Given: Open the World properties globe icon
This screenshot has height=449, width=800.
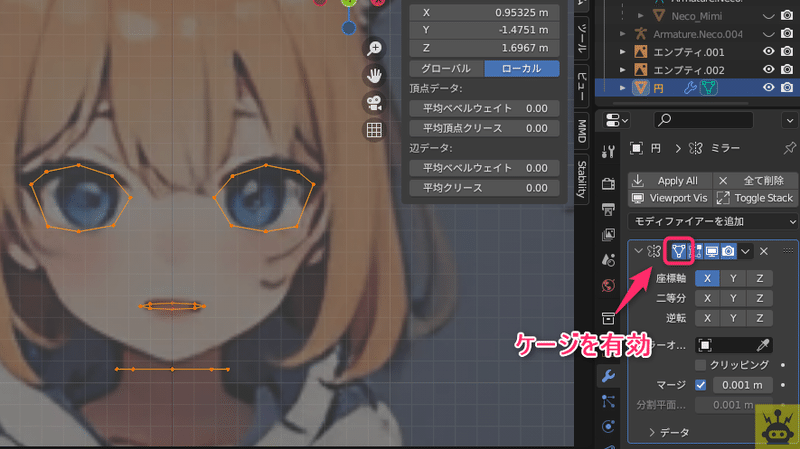Looking at the screenshot, I should pyautogui.click(x=608, y=285).
